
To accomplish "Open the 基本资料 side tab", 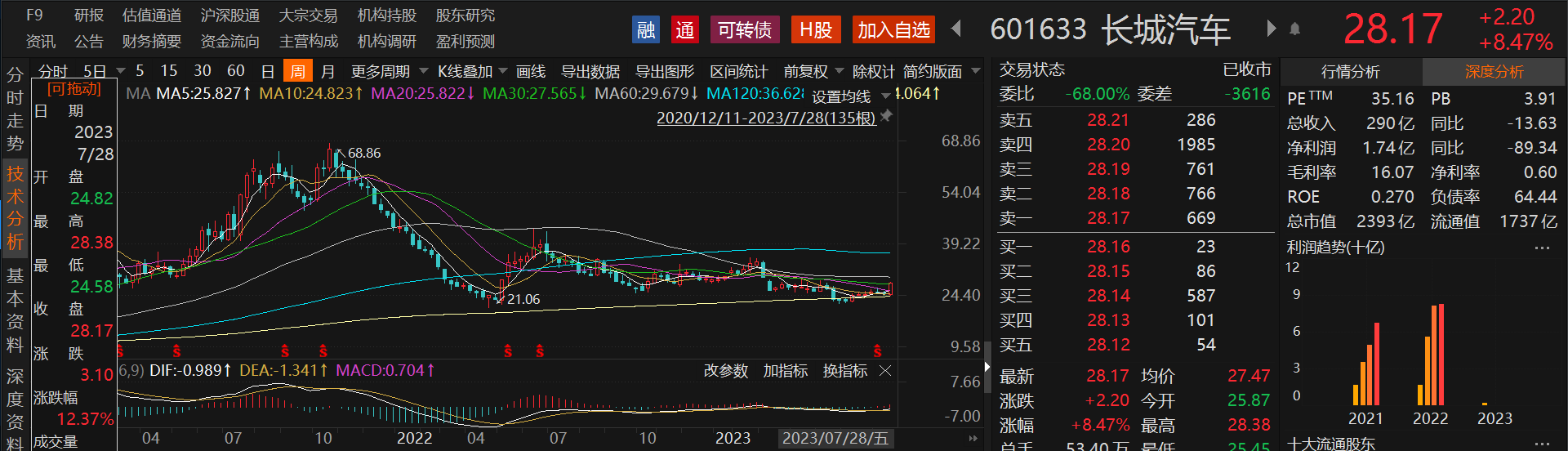I will click(15, 310).
